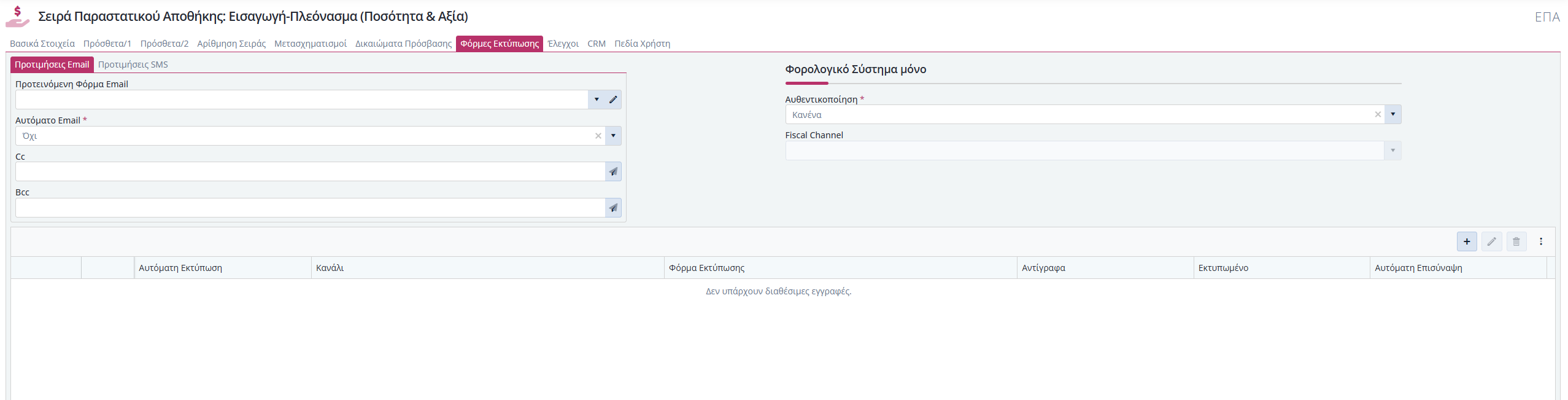Switch to the Πρόσθετα/1 tab
This screenshot has height=400, width=1568.
click(x=107, y=44)
